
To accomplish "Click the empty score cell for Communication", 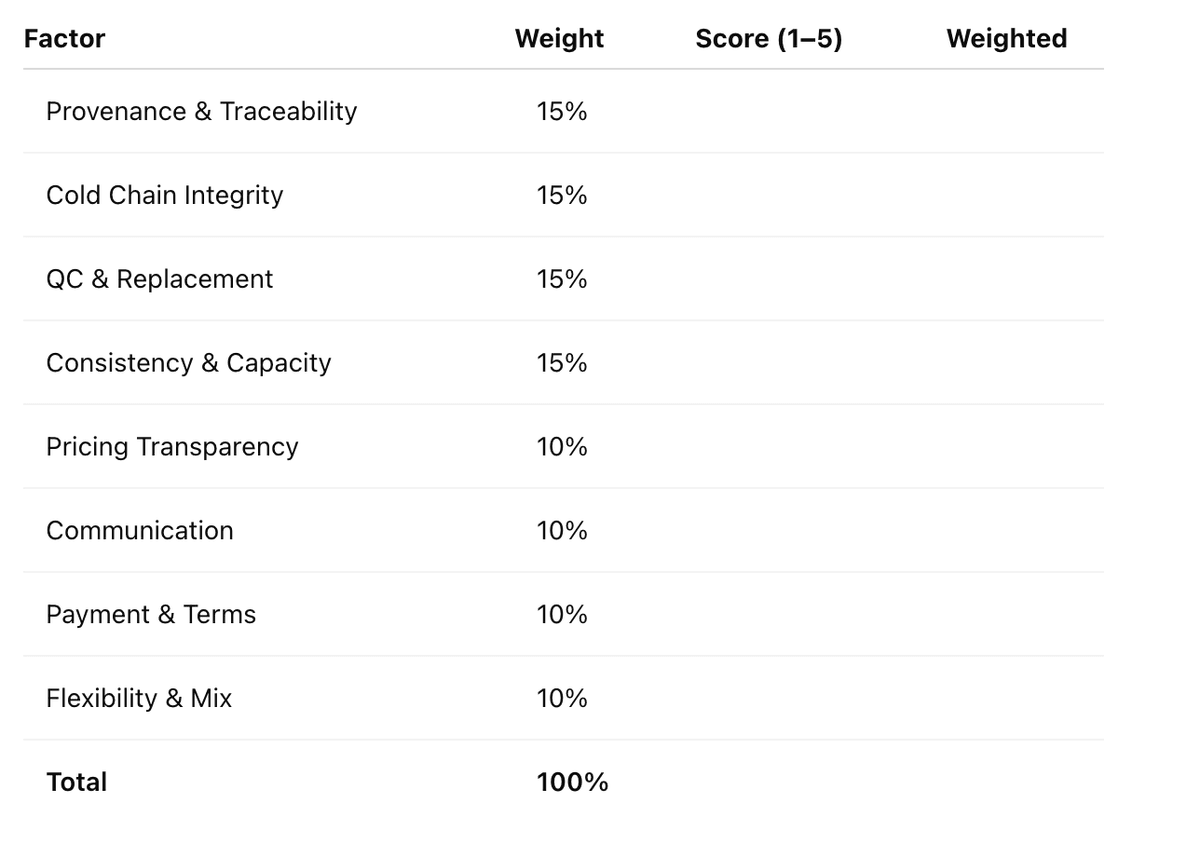I will click(x=768, y=531).
